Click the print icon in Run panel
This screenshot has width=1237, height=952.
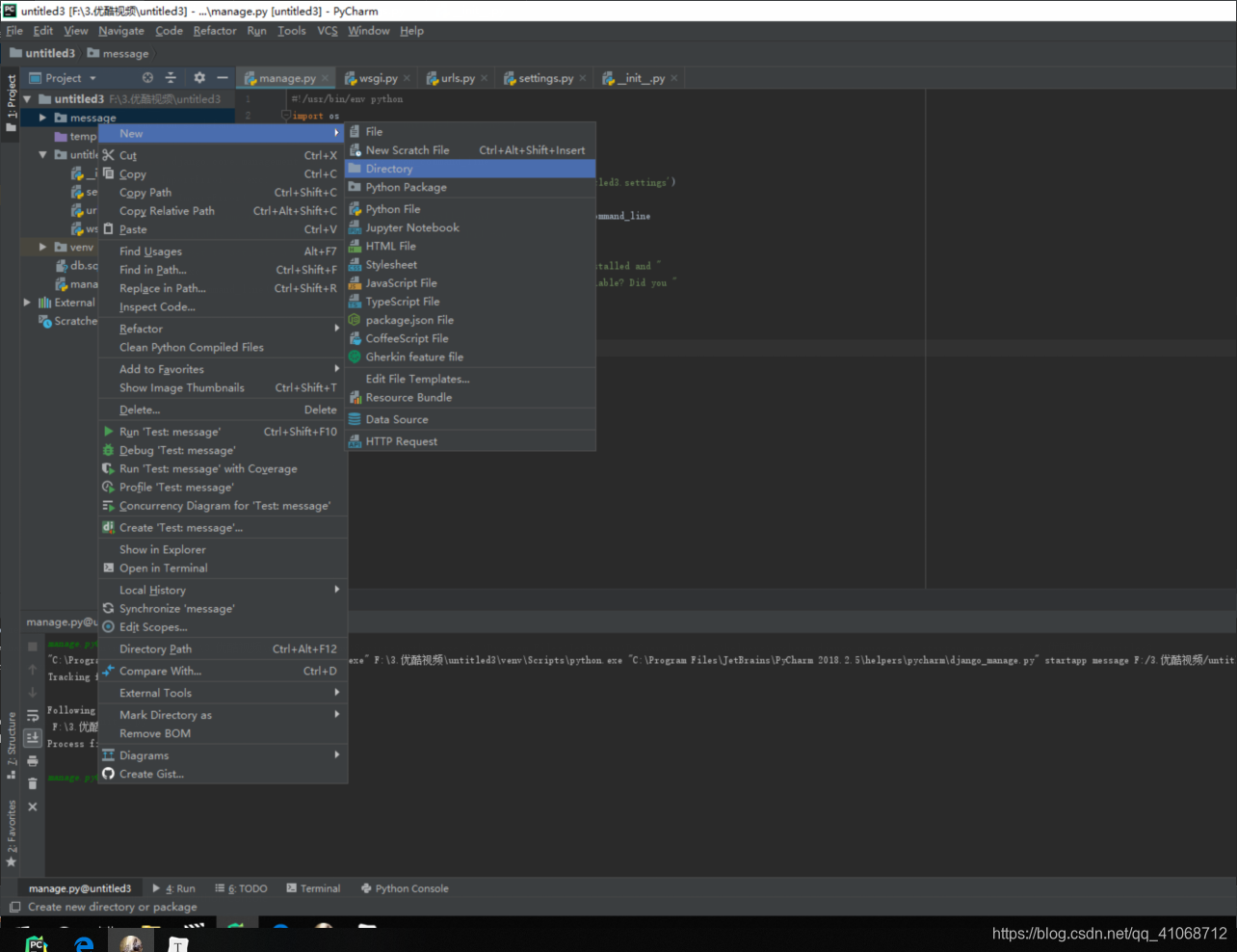point(33,761)
